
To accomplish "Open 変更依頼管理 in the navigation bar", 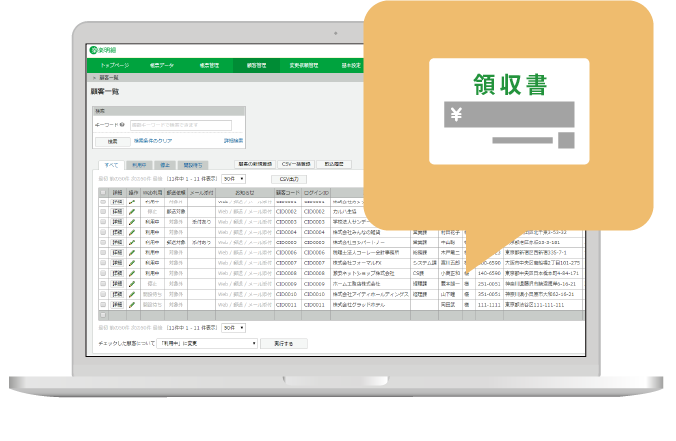I will point(304,66).
